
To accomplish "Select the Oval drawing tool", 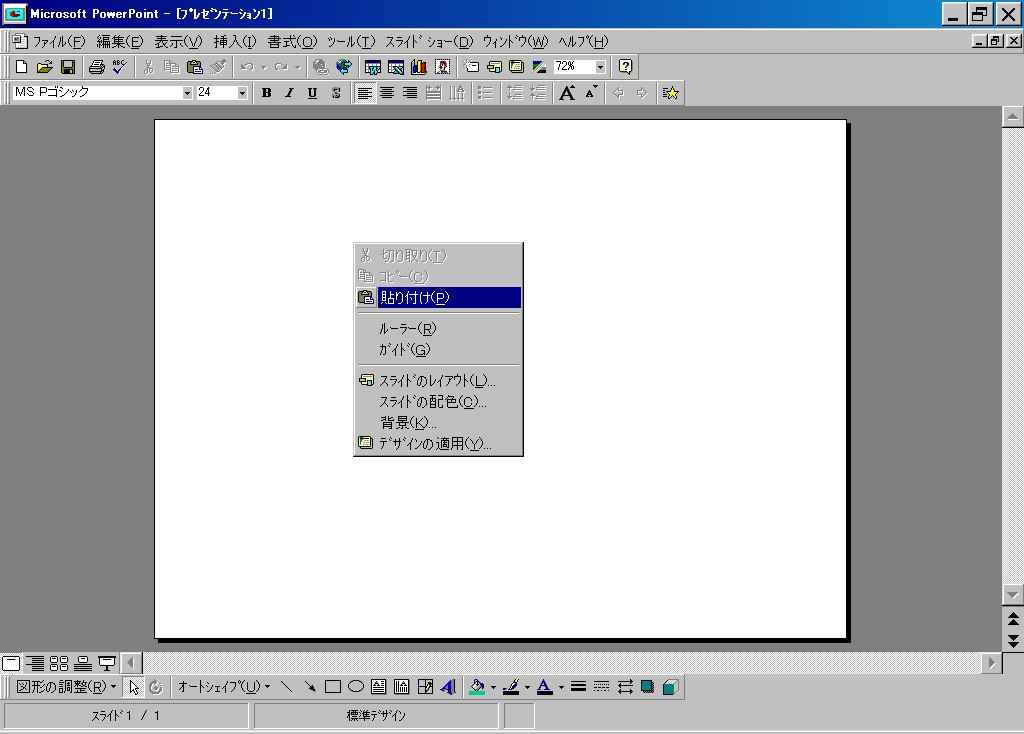I will [x=355, y=686].
